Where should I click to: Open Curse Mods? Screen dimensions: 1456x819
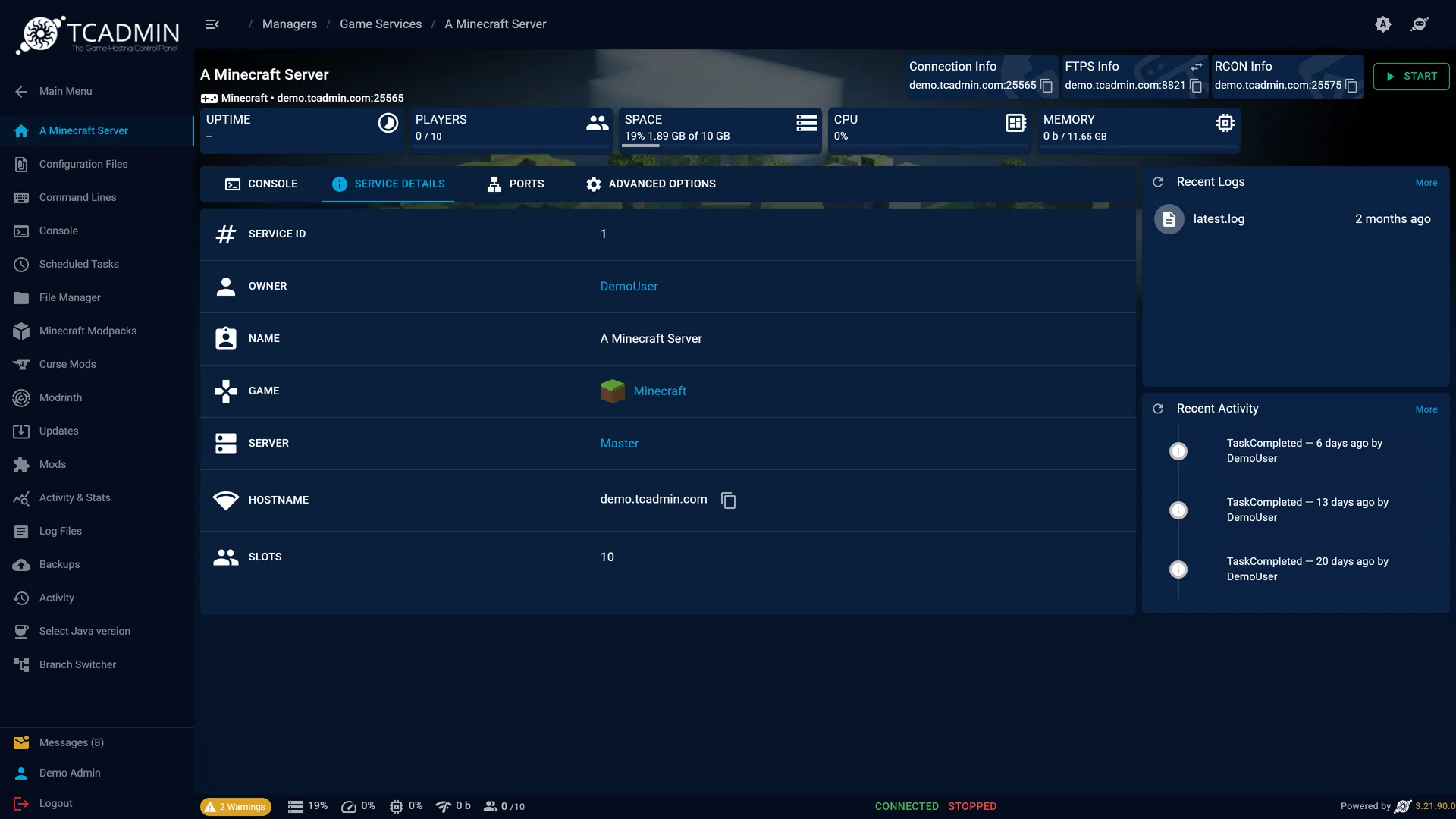(97, 364)
